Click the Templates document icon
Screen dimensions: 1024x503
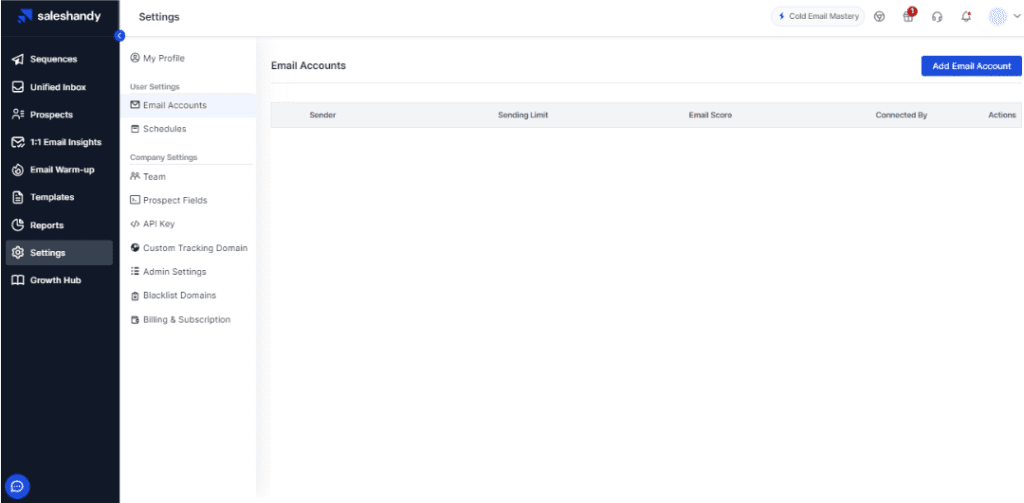tap(18, 197)
